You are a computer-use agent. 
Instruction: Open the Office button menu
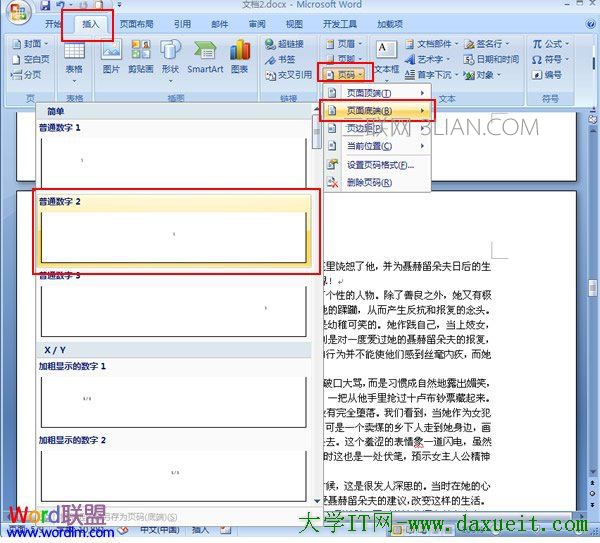[17, 13]
